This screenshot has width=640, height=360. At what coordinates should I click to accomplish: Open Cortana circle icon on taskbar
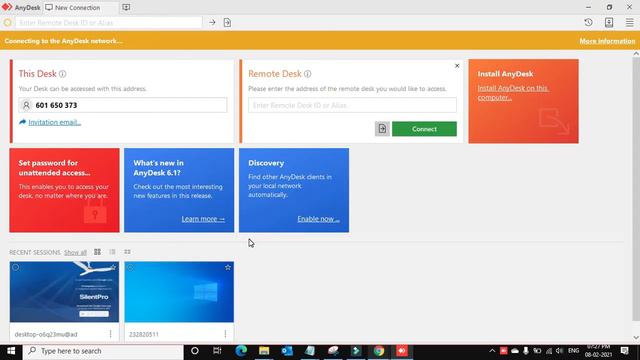click(x=195, y=351)
